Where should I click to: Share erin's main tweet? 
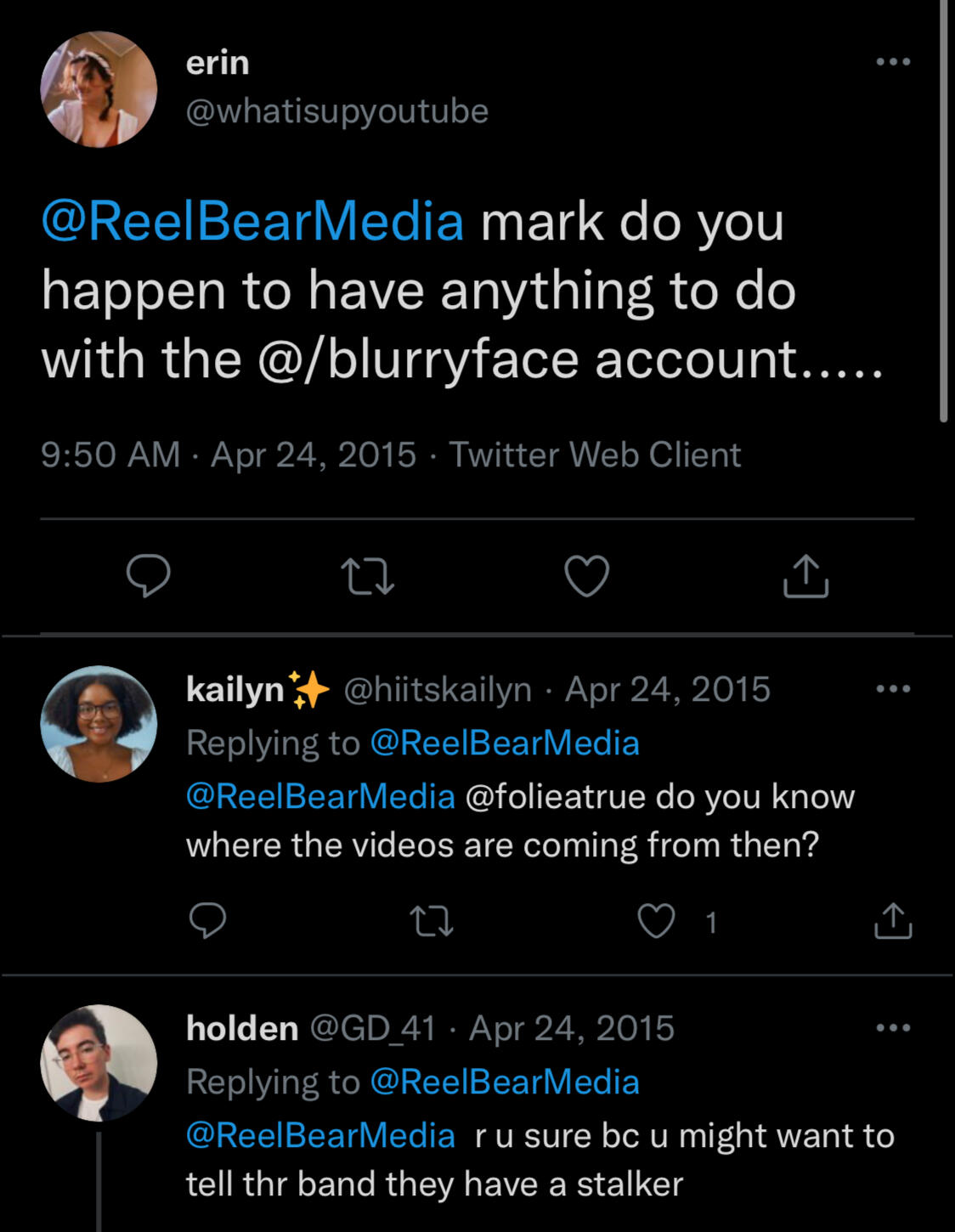pos(805,577)
